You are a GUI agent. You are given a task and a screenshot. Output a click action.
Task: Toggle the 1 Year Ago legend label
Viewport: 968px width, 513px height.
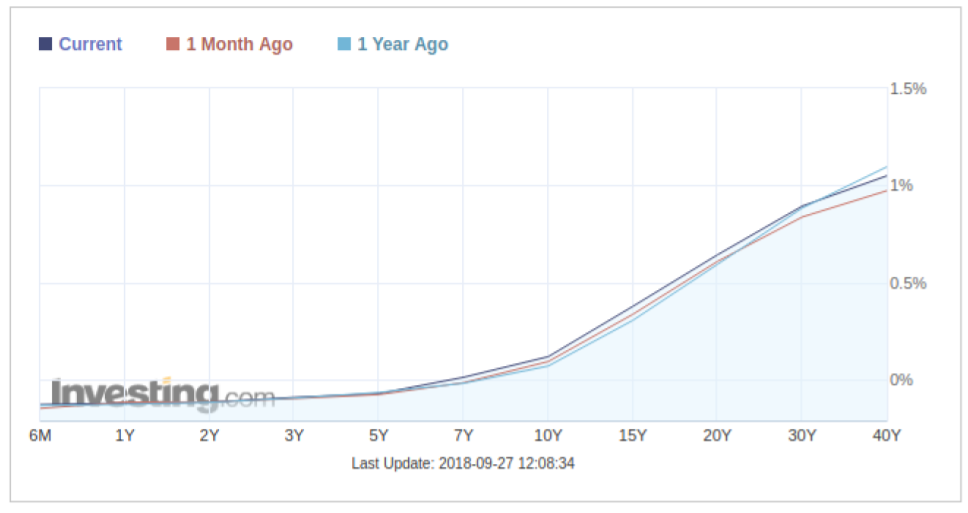402,44
